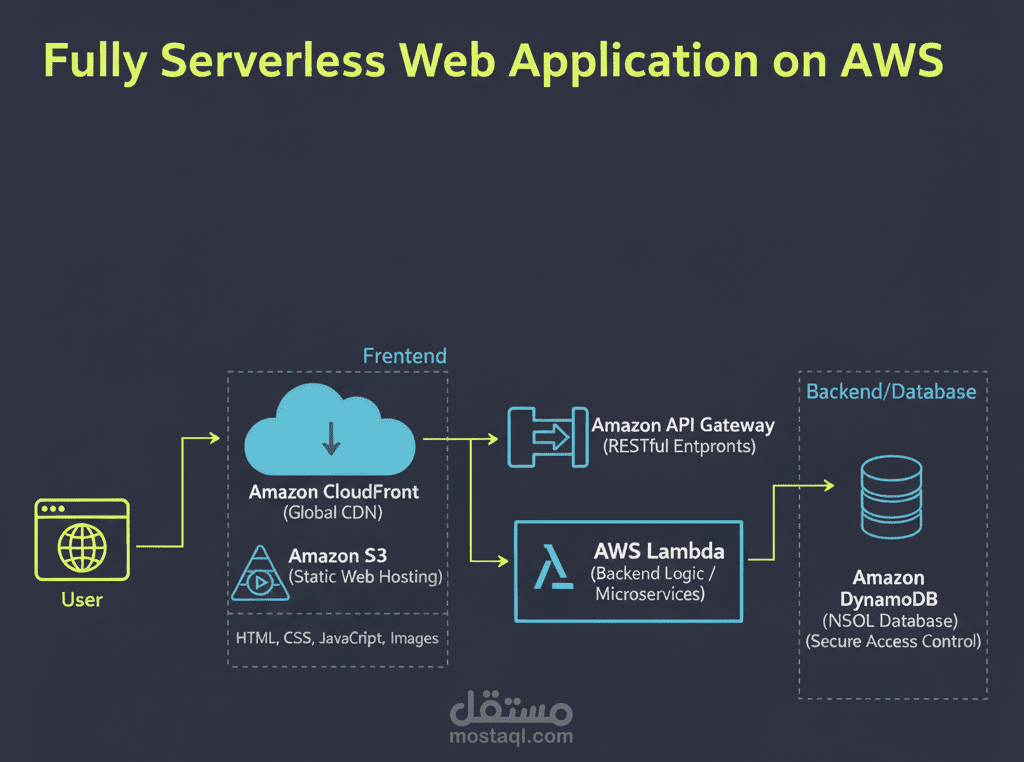1024x762 pixels.
Task: Select the AWS Lambda heading text
Action: point(659,551)
